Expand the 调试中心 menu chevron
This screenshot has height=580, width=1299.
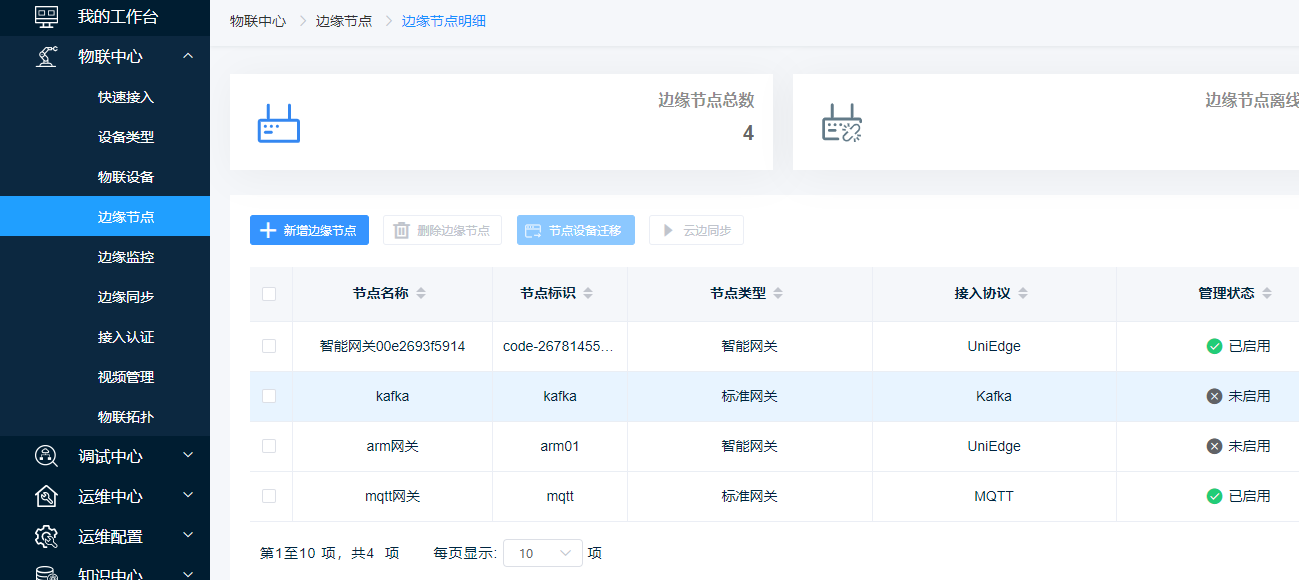(x=188, y=456)
